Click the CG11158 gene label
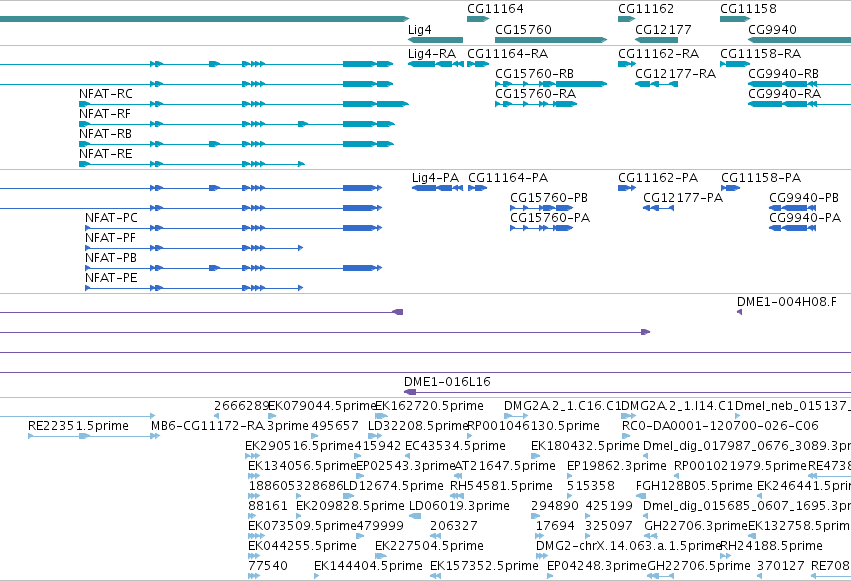The image size is (851, 581). coord(748,9)
